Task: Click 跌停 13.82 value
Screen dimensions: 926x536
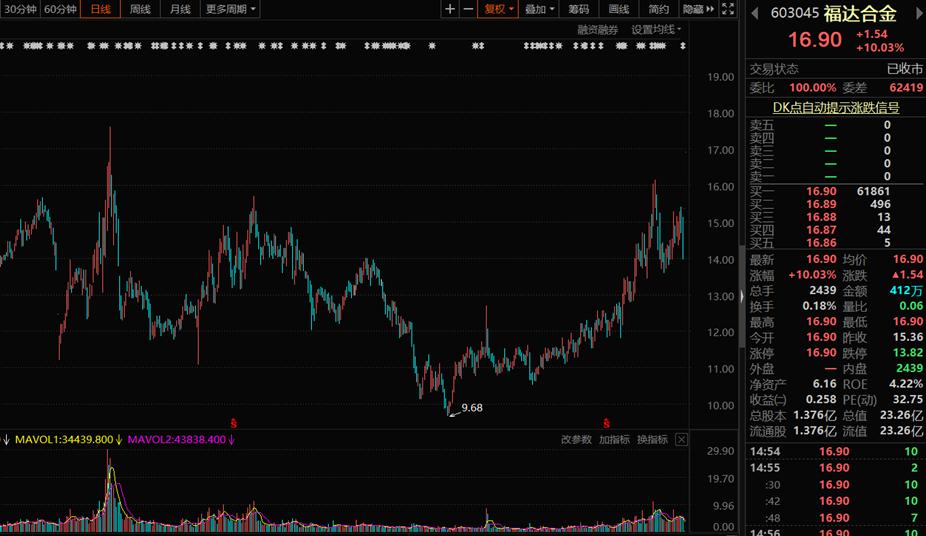Action: click(908, 352)
